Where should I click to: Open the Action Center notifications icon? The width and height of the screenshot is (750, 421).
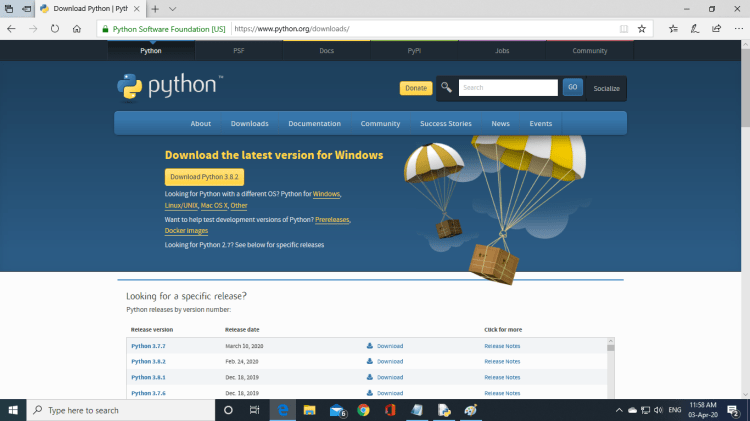(733, 410)
